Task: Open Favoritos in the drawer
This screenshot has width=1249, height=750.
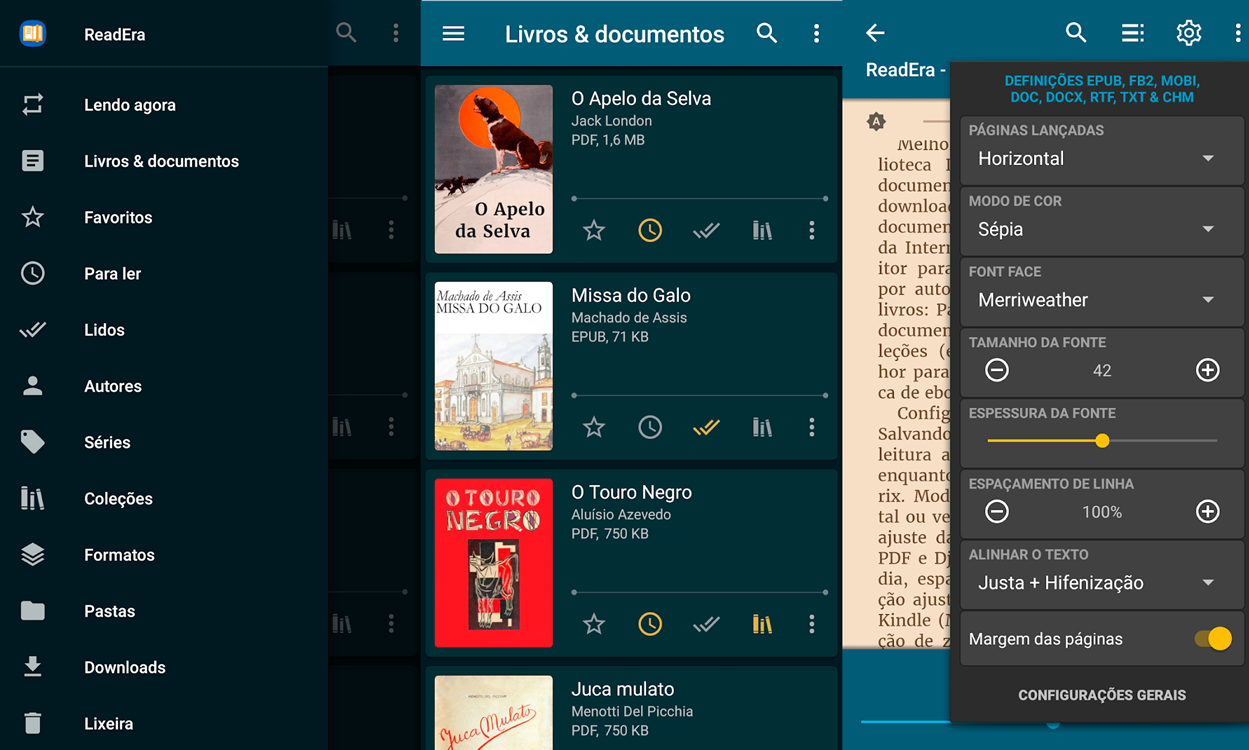Action: click(164, 217)
